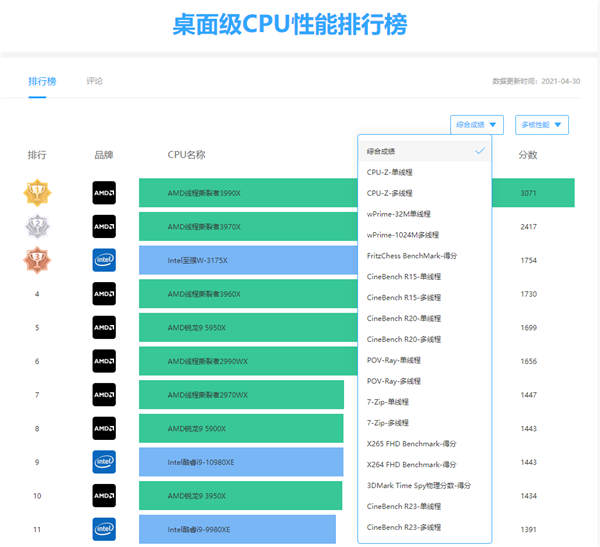
Task: Click the score 1391
Action: (x=528, y=530)
